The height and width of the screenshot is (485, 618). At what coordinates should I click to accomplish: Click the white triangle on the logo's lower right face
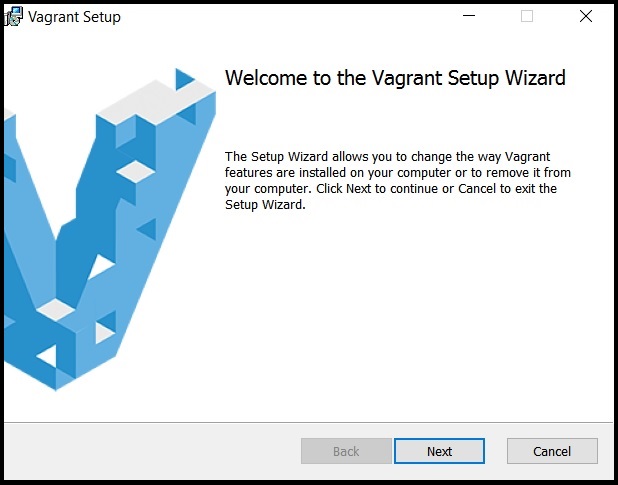(x=104, y=333)
